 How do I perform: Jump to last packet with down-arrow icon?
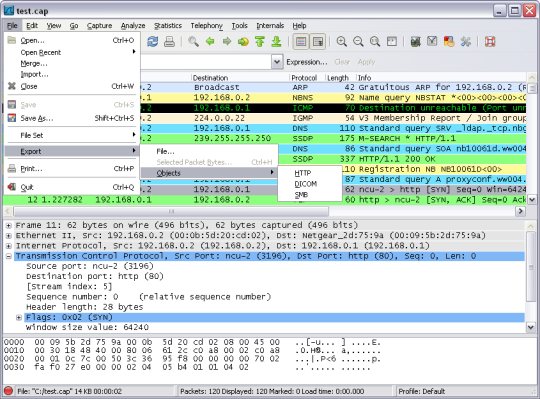click(x=276, y=42)
